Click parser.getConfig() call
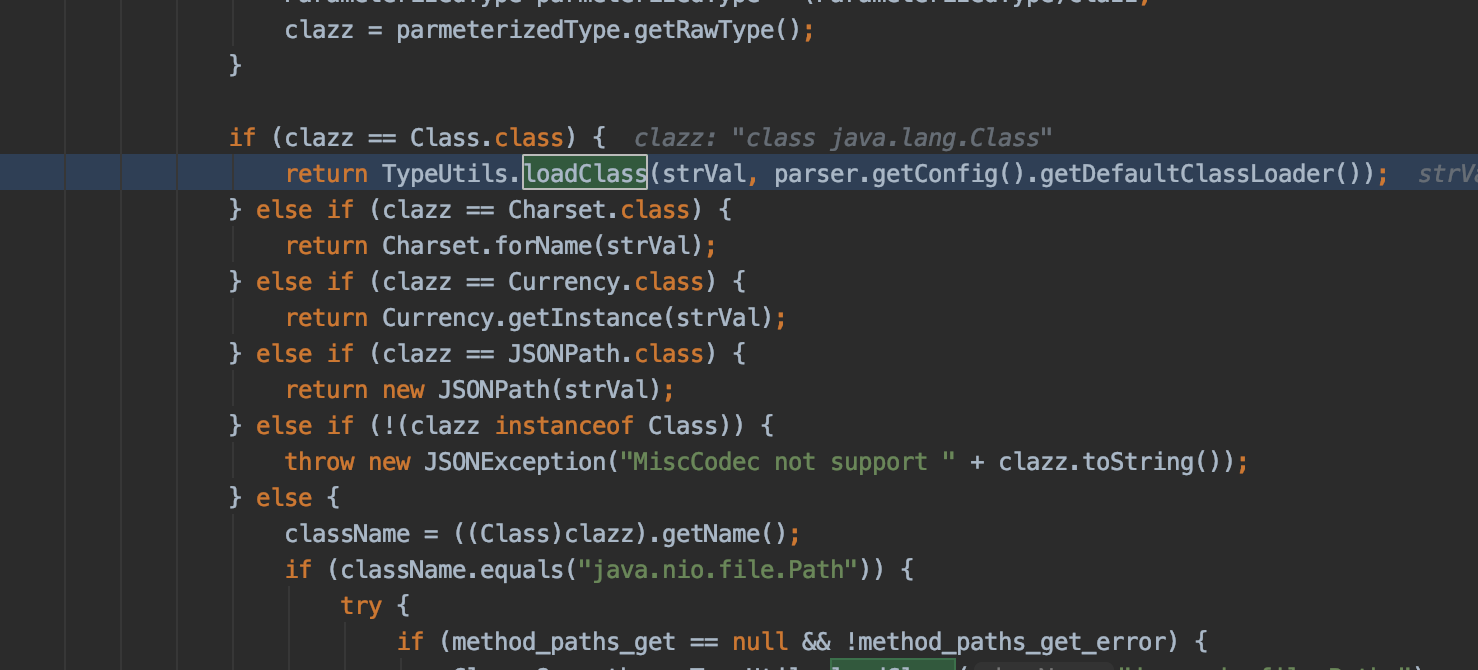The height and width of the screenshot is (670, 1478). [x=899, y=174]
